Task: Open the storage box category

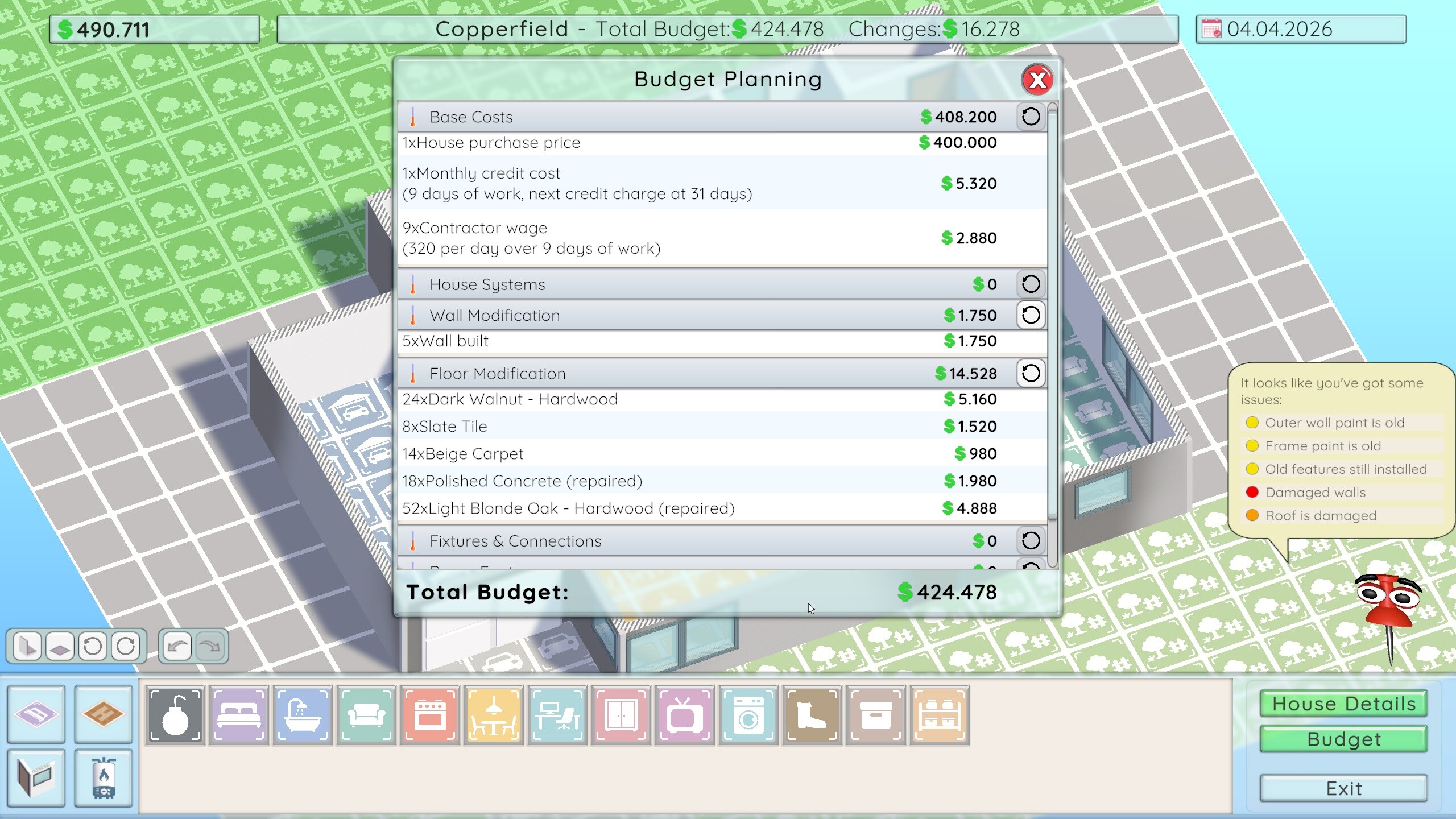Action: tap(876, 715)
